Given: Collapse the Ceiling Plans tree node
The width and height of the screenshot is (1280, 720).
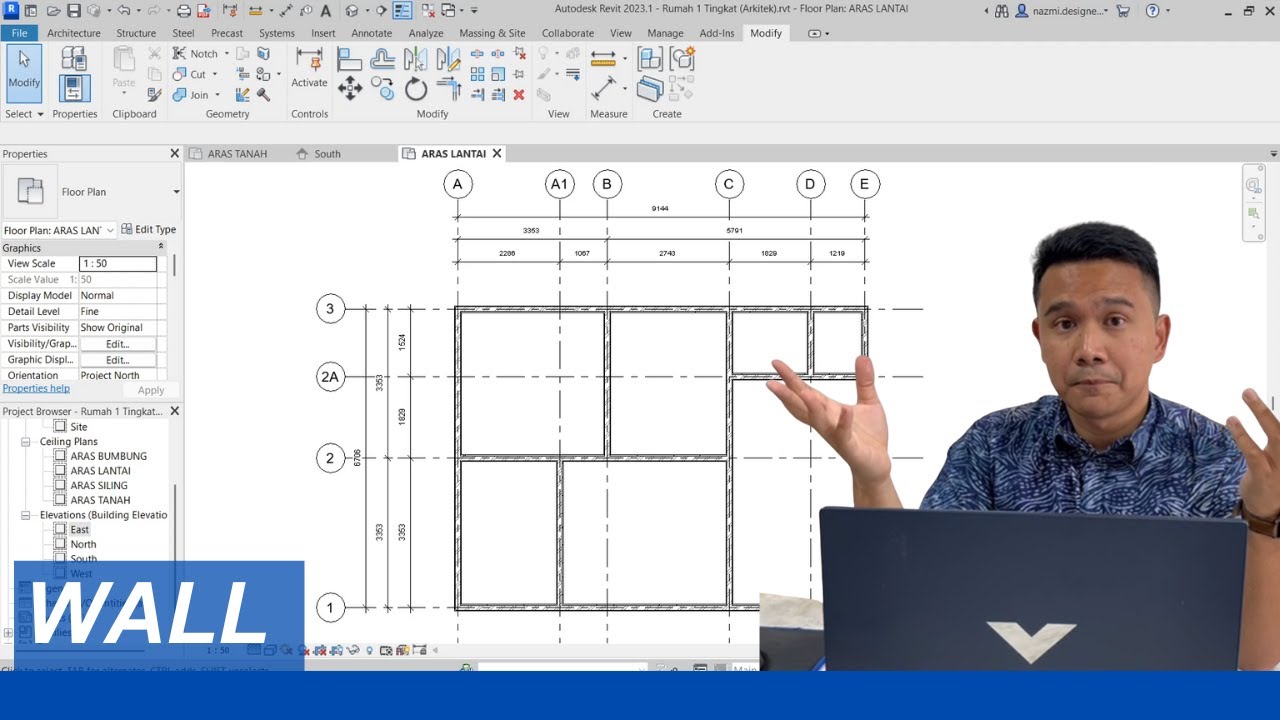Looking at the screenshot, I should pyautogui.click(x=27, y=441).
